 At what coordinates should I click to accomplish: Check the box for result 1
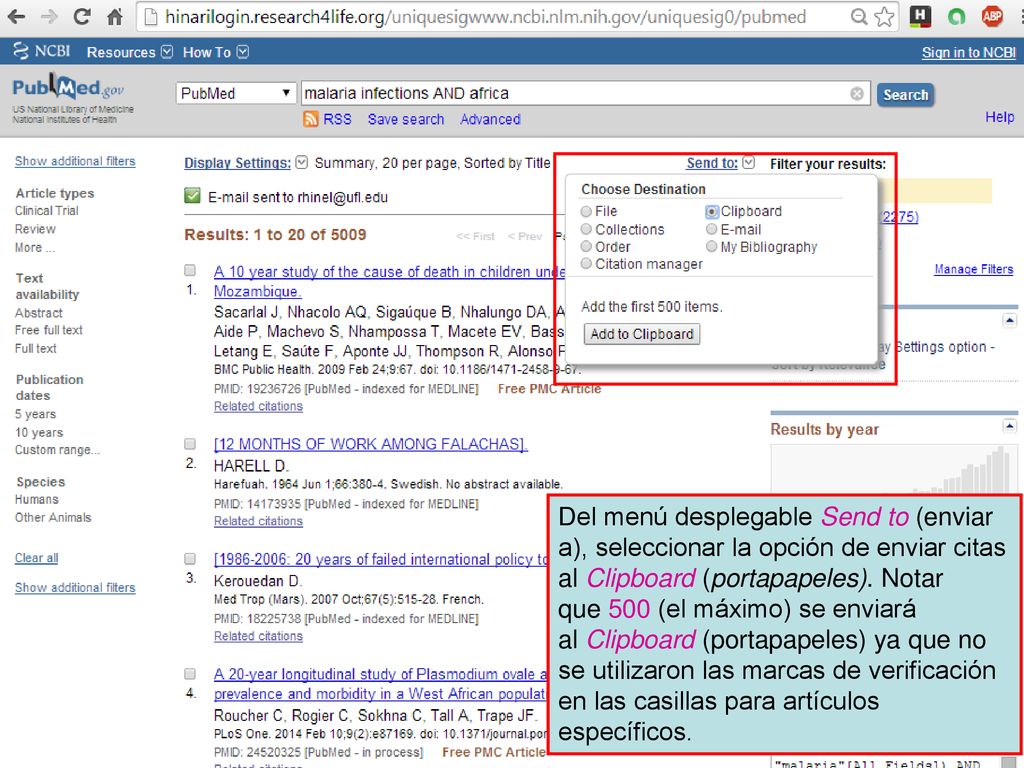[x=190, y=270]
